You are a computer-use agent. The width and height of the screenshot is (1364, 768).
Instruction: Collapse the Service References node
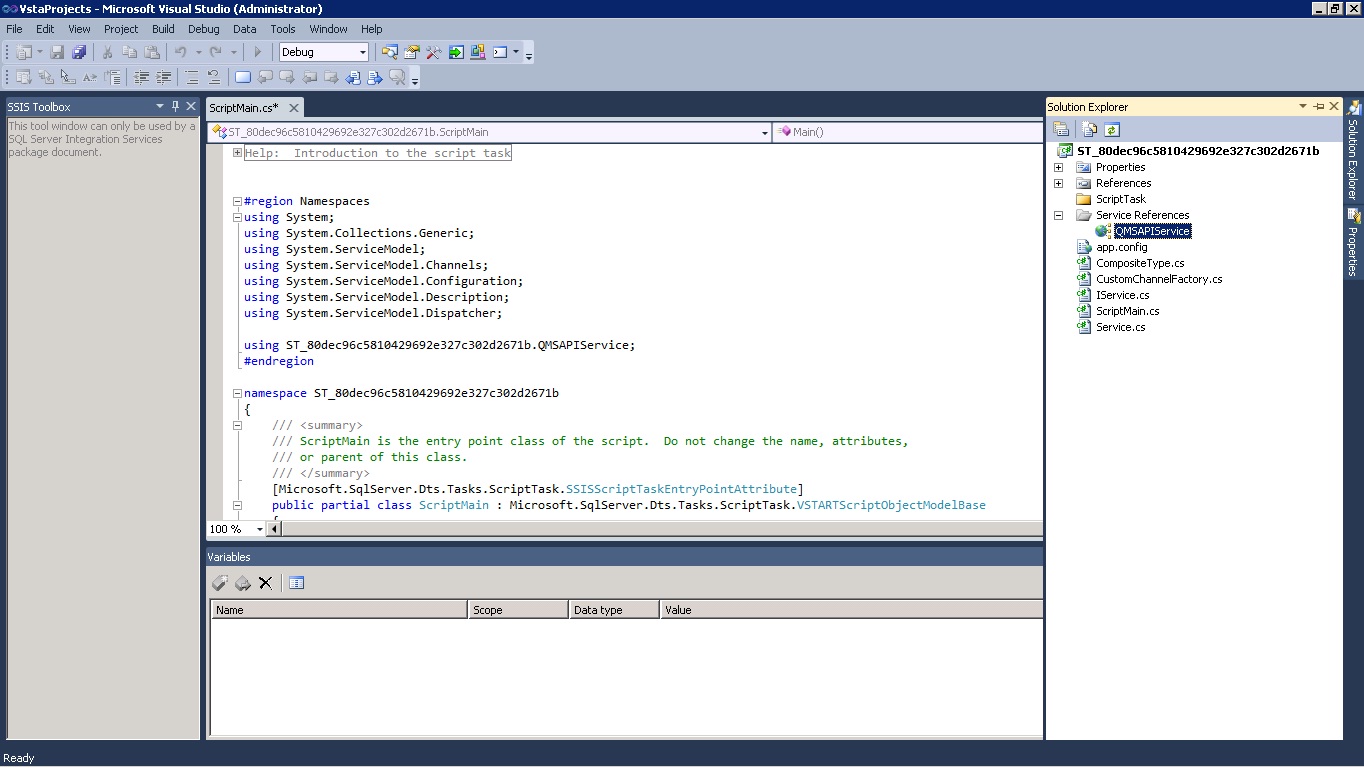1058,215
